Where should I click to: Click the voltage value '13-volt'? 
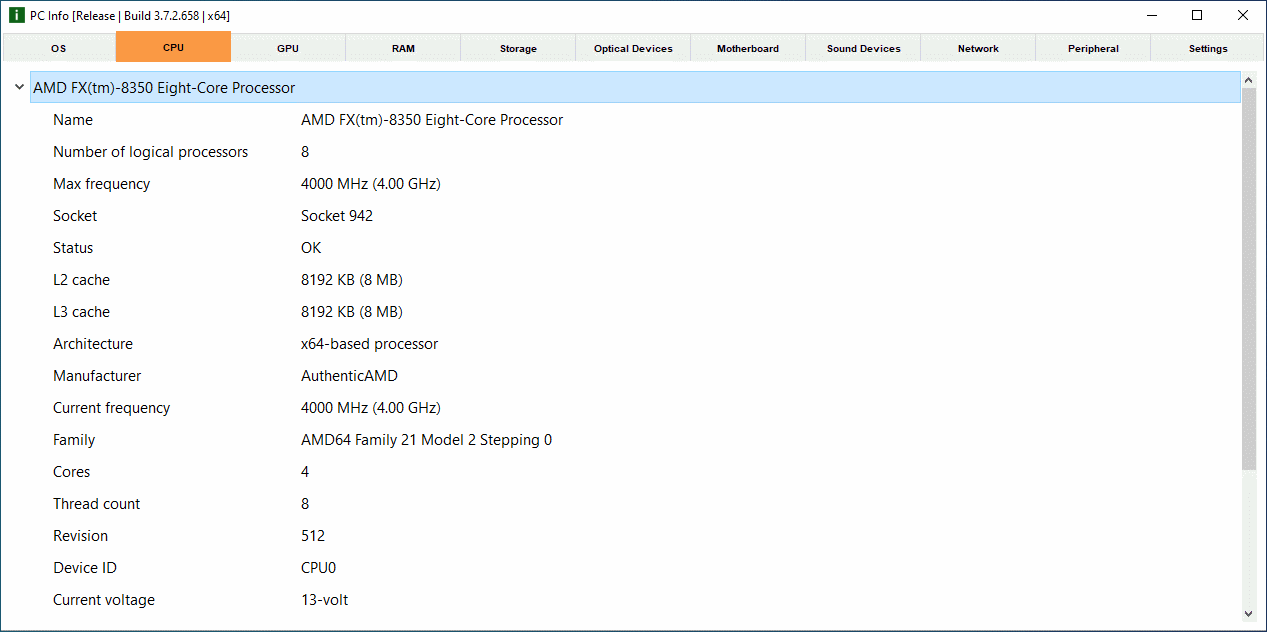(325, 600)
